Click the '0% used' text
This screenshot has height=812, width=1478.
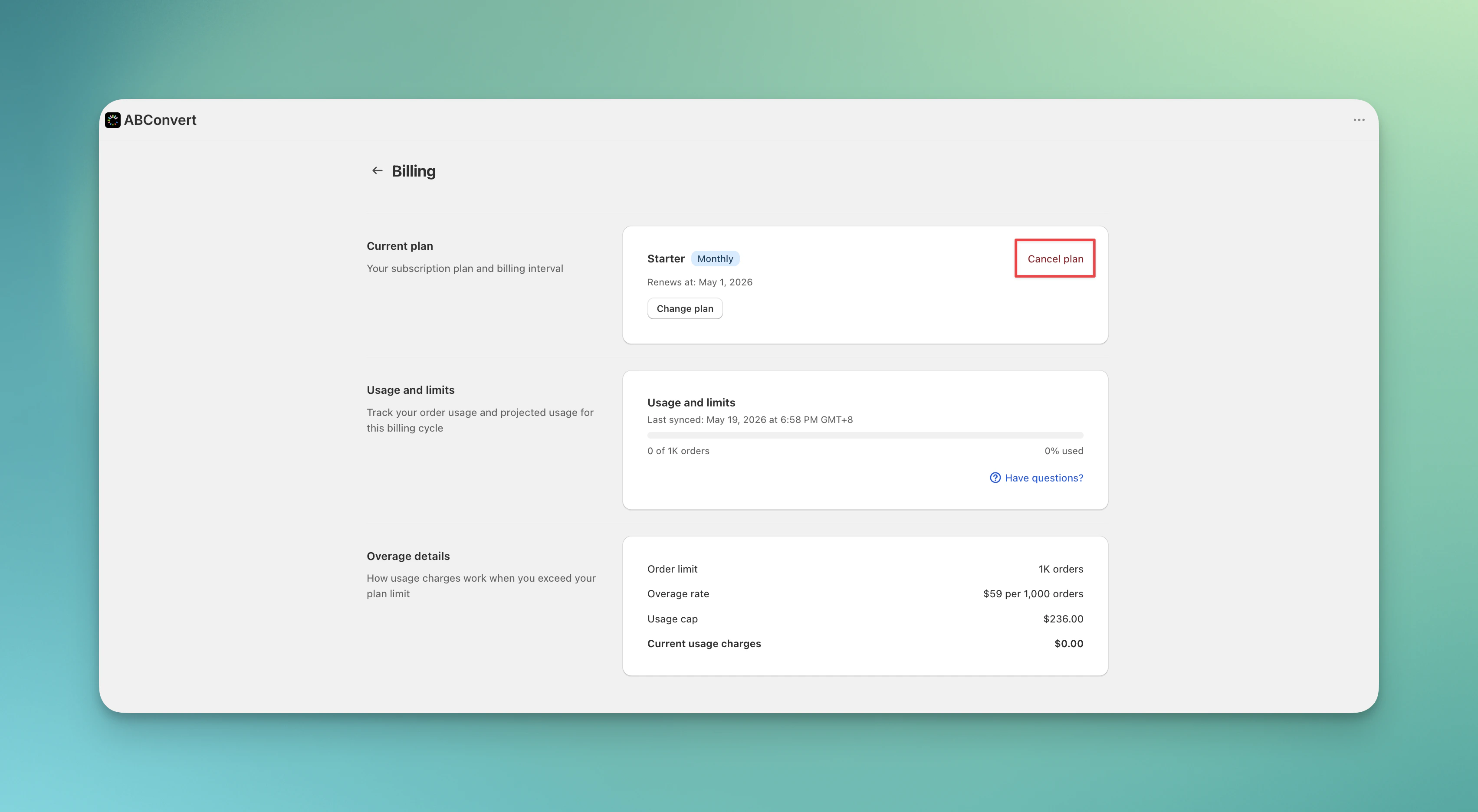[x=1064, y=451]
